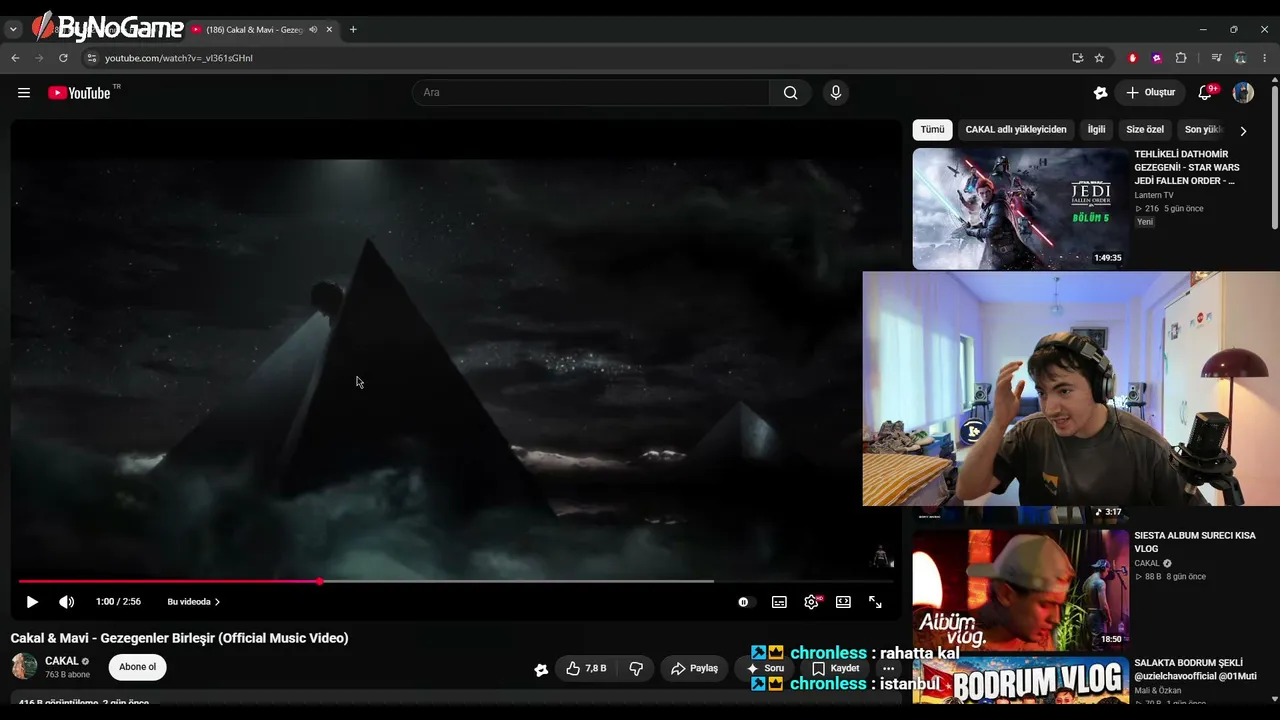The width and height of the screenshot is (1280, 720).
Task: Open the Lantern TV channel link
Action: [1154, 195]
